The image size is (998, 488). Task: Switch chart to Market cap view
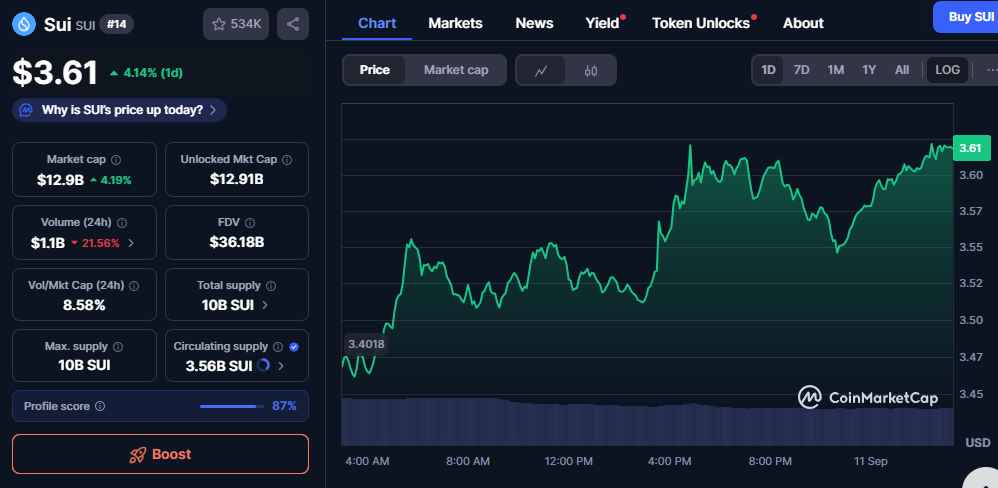[x=456, y=70]
